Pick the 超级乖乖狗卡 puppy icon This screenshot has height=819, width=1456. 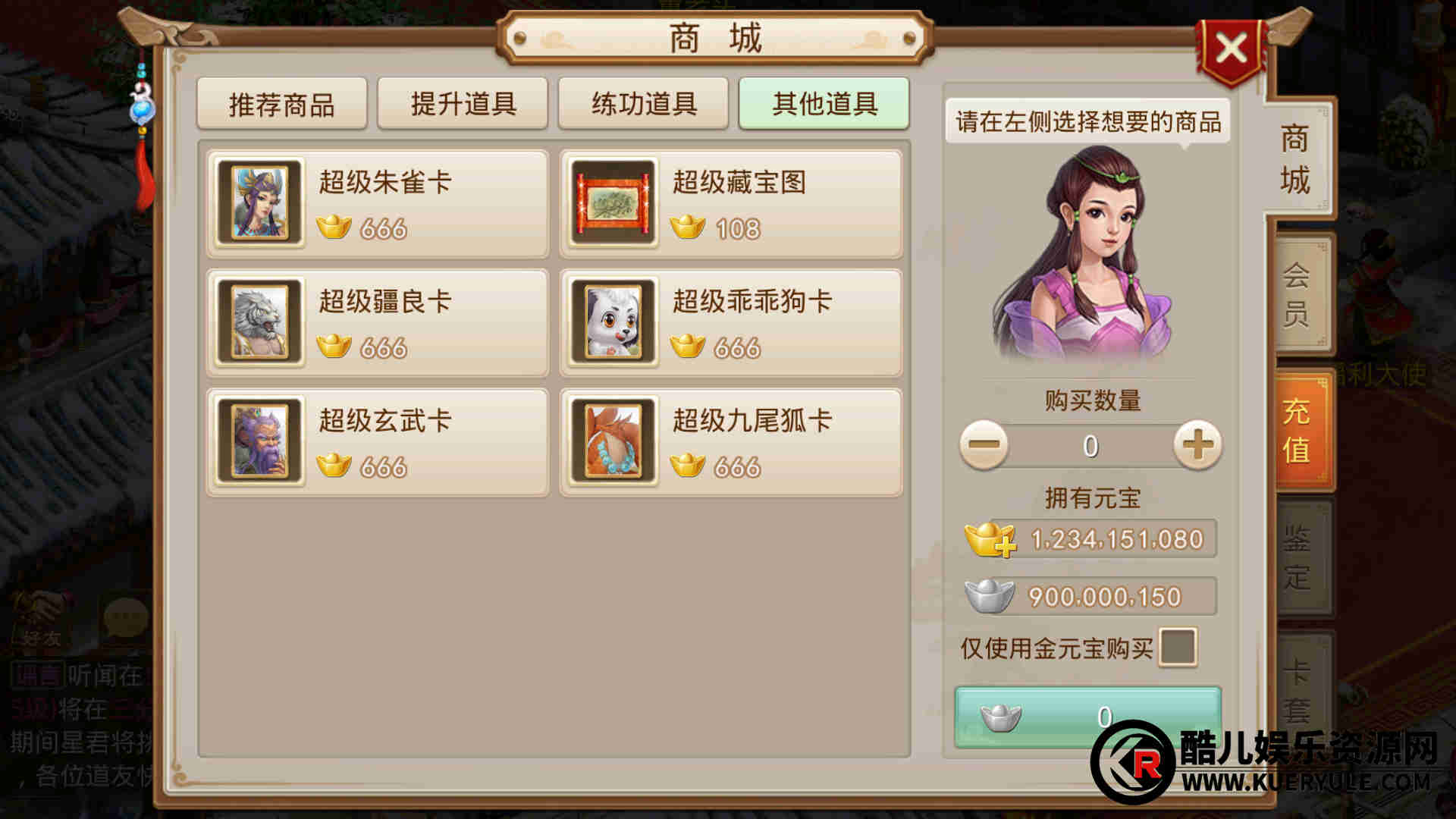(613, 322)
